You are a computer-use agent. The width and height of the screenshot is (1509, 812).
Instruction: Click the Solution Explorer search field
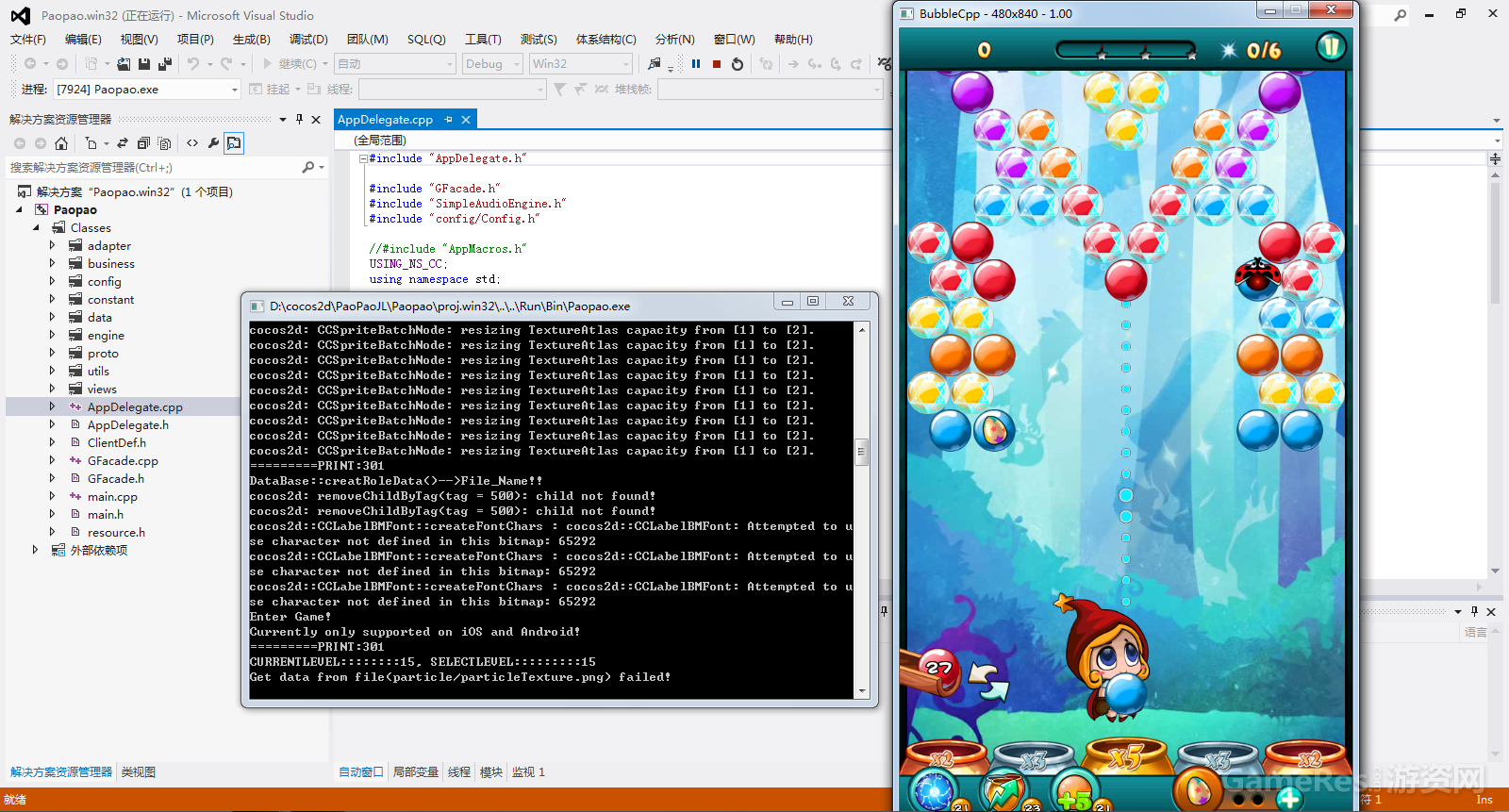click(x=154, y=167)
